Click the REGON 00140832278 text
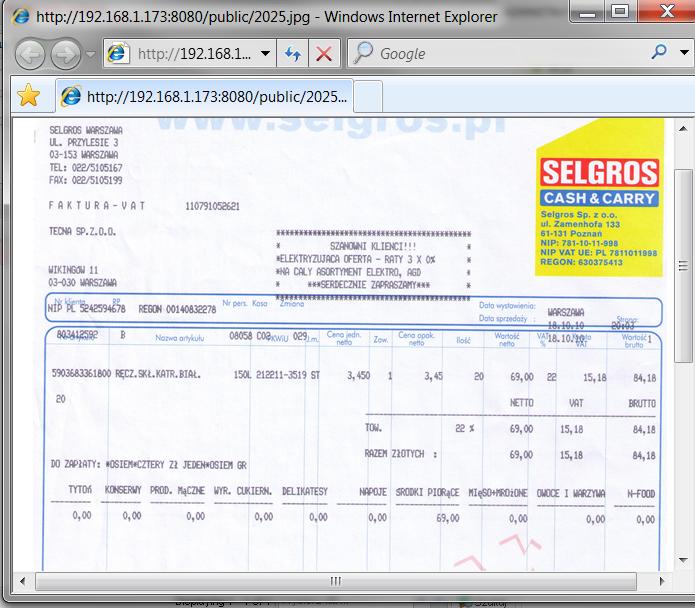The image size is (695, 608). pos(177,309)
